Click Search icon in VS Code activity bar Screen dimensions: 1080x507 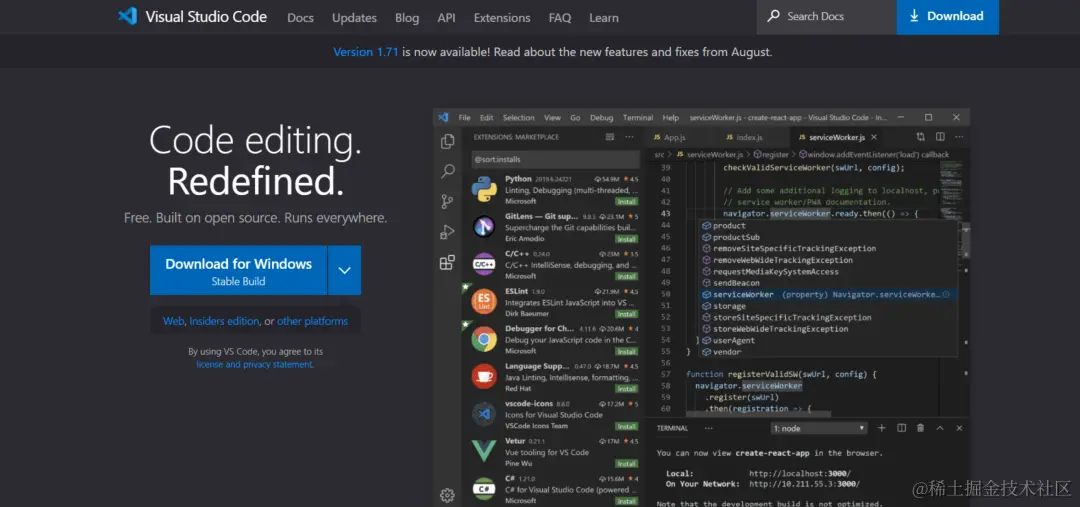pos(448,171)
